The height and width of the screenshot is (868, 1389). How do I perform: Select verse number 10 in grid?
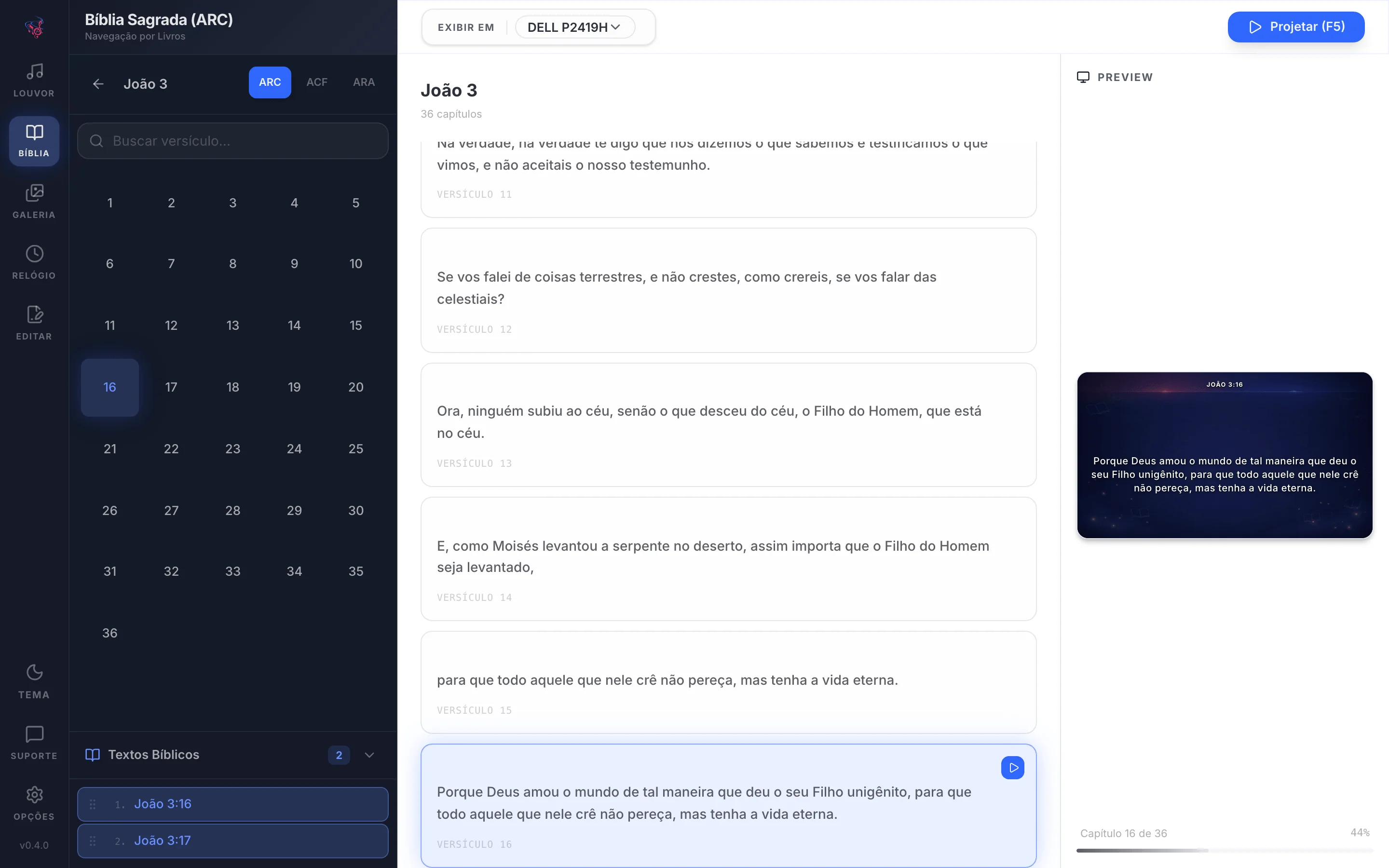(356, 263)
